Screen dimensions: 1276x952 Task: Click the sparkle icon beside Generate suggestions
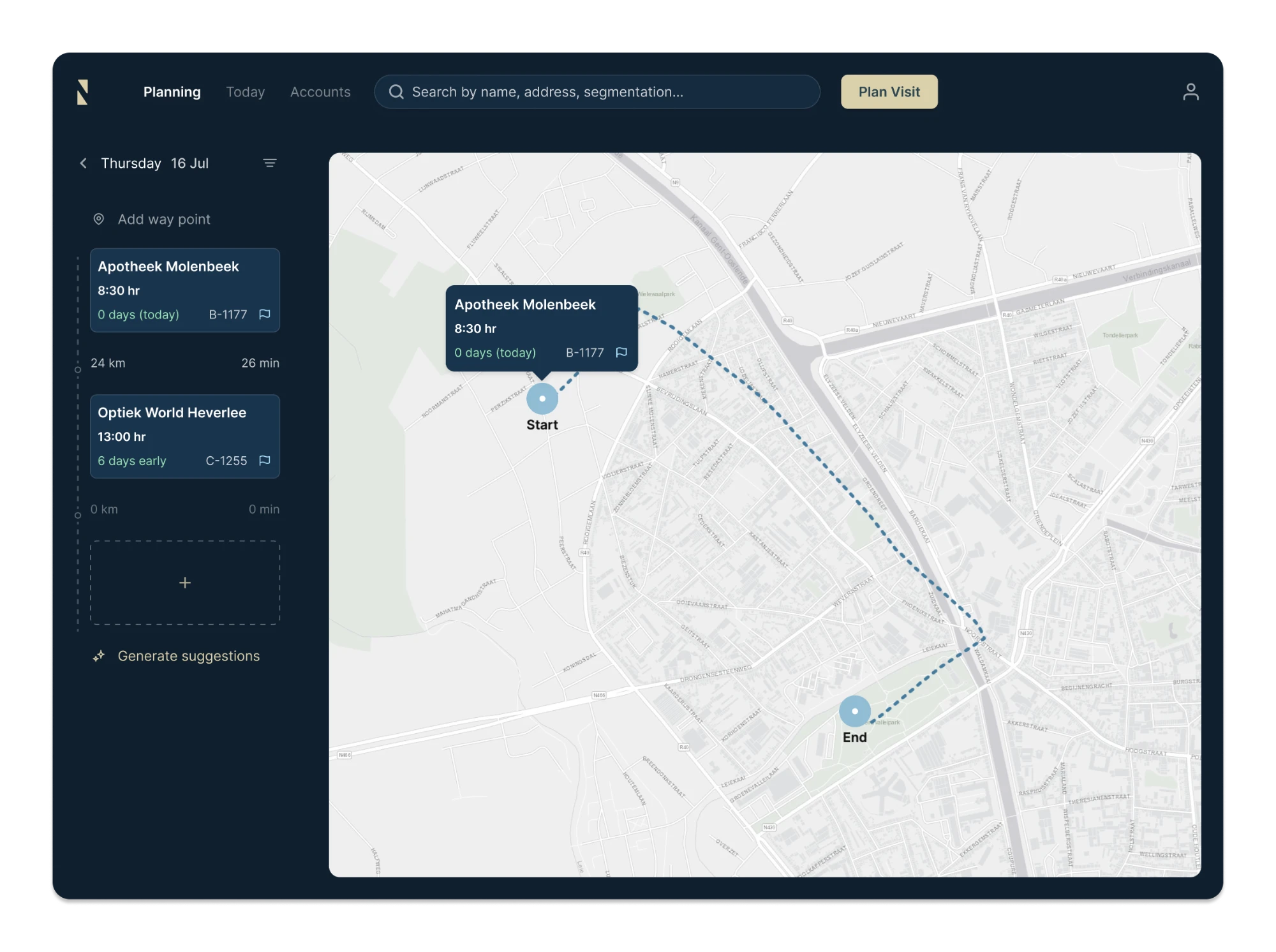99,656
